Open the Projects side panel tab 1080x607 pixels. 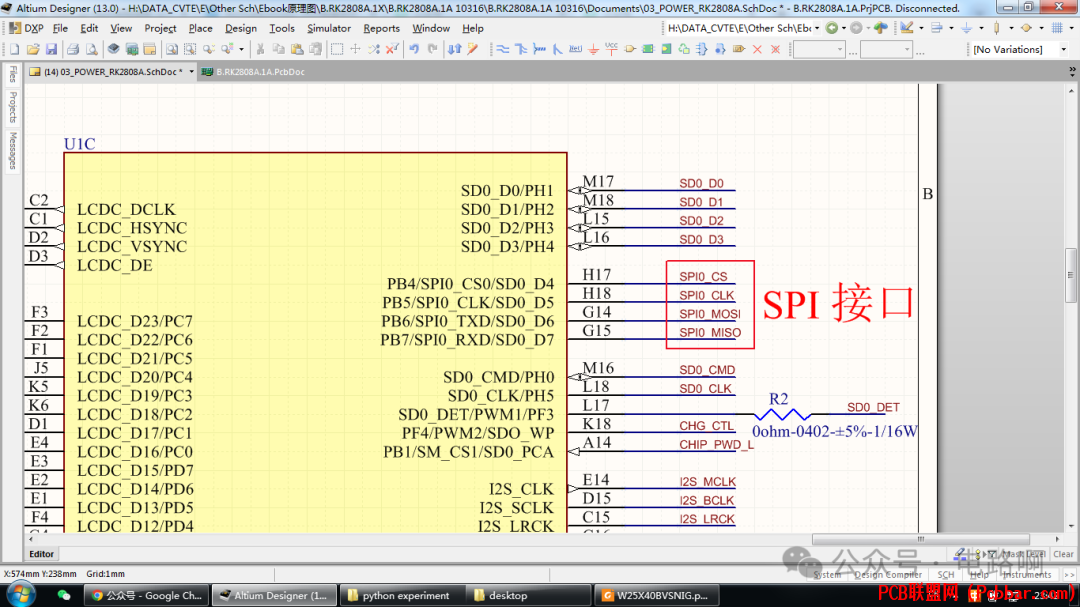tap(12, 107)
